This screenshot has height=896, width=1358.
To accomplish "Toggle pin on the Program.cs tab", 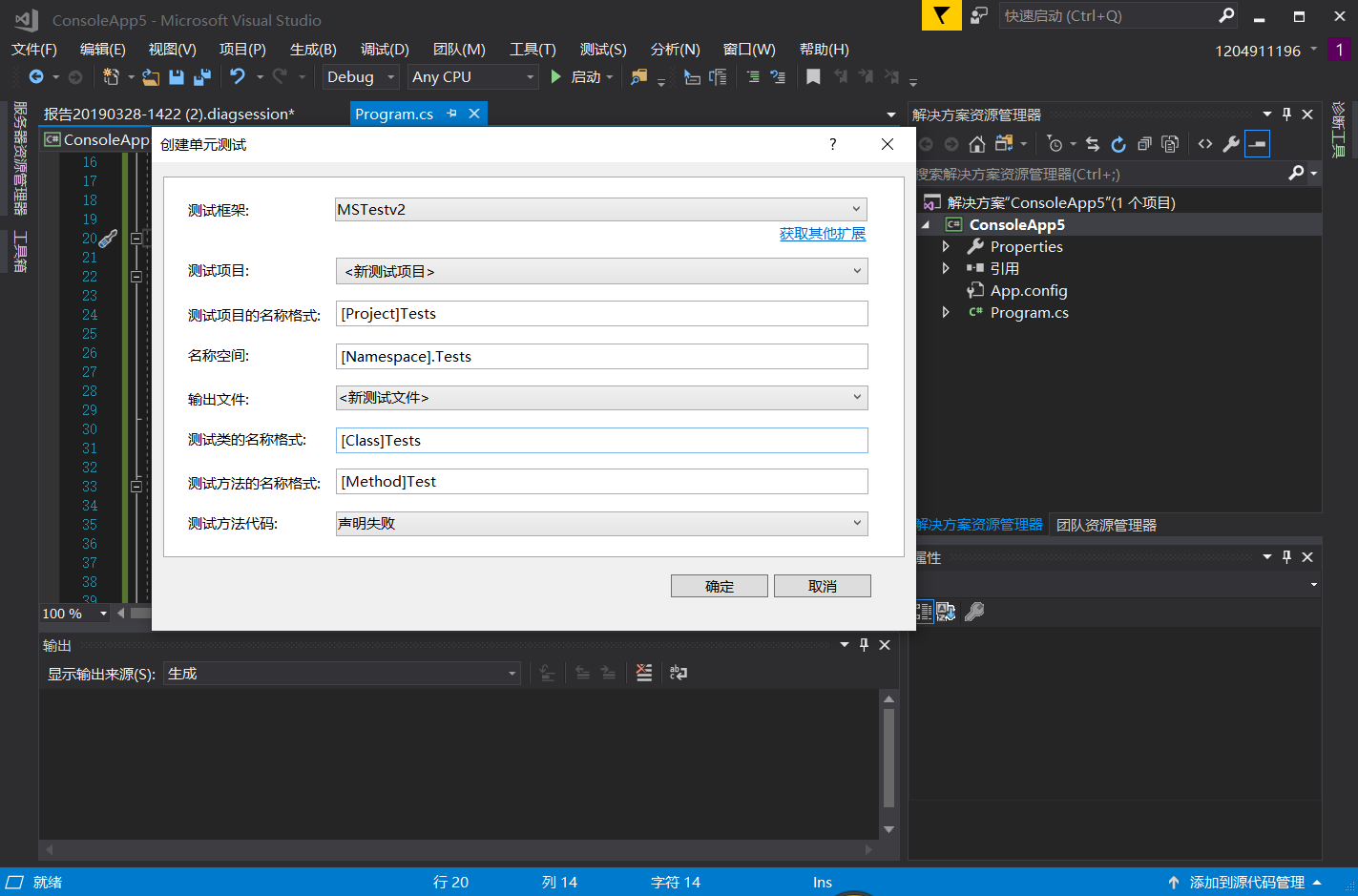I will pos(451,114).
